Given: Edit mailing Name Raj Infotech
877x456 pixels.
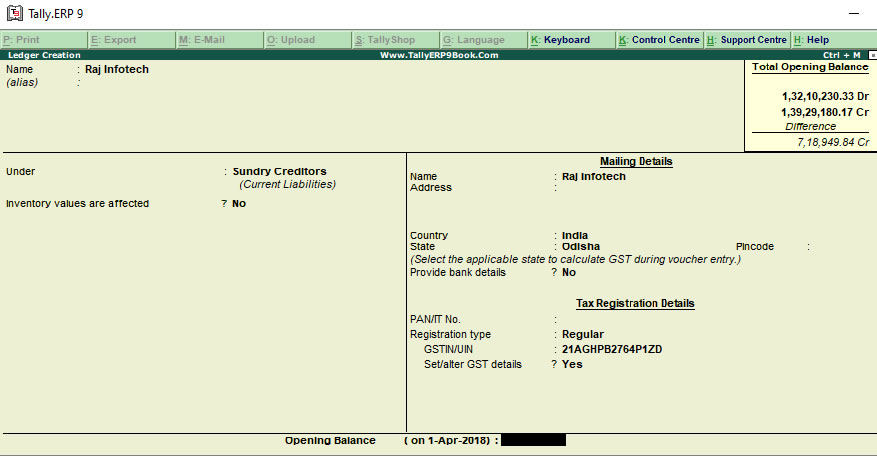Looking at the screenshot, I should (594, 176).
